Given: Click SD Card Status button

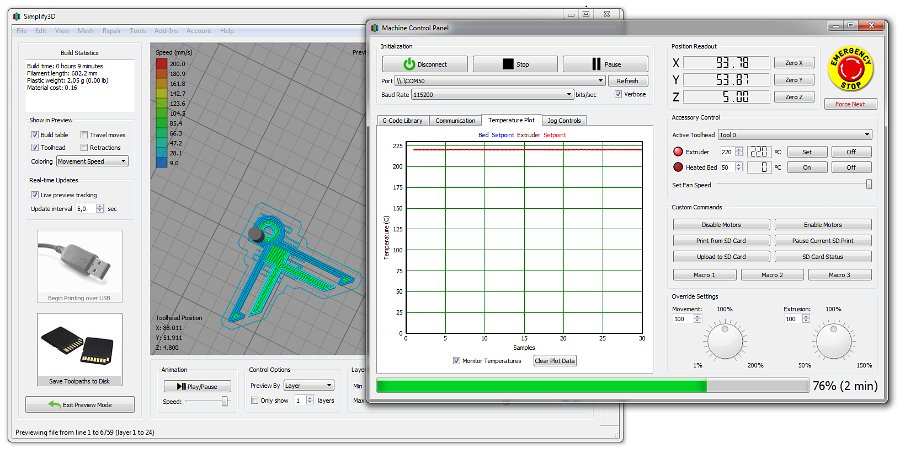Looking at the screenshot, I should [823, 257].
